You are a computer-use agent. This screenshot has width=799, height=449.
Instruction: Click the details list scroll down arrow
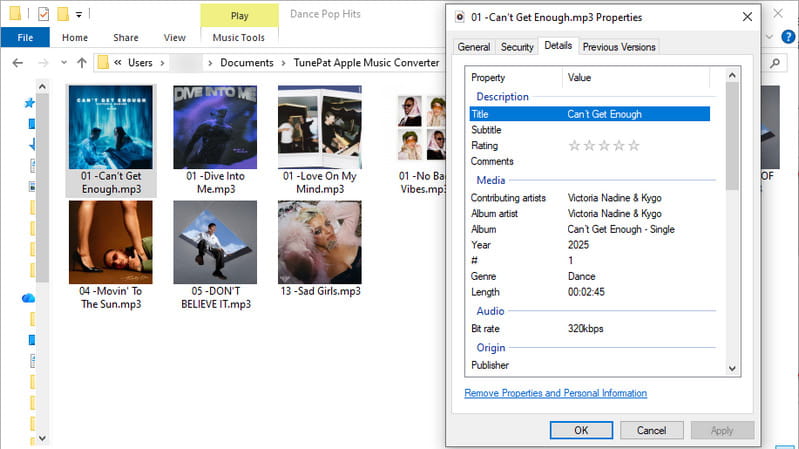click(x=732, y=368)
